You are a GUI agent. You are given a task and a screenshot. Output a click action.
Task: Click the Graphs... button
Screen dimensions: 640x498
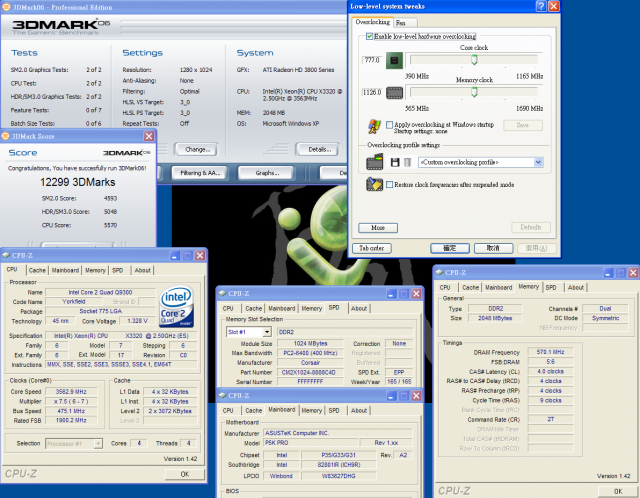coord(267,173)
